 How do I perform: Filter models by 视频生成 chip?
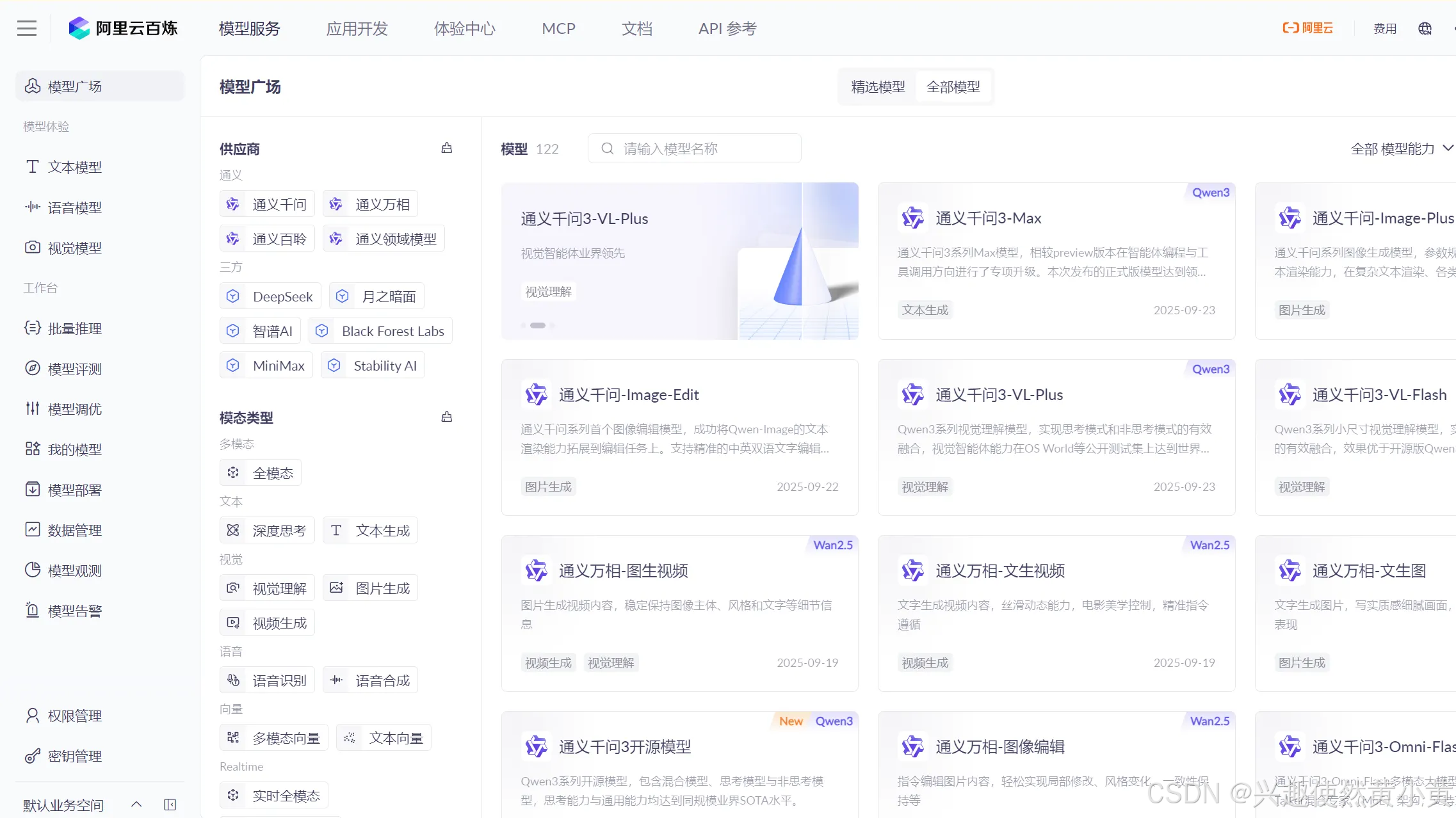267,622
